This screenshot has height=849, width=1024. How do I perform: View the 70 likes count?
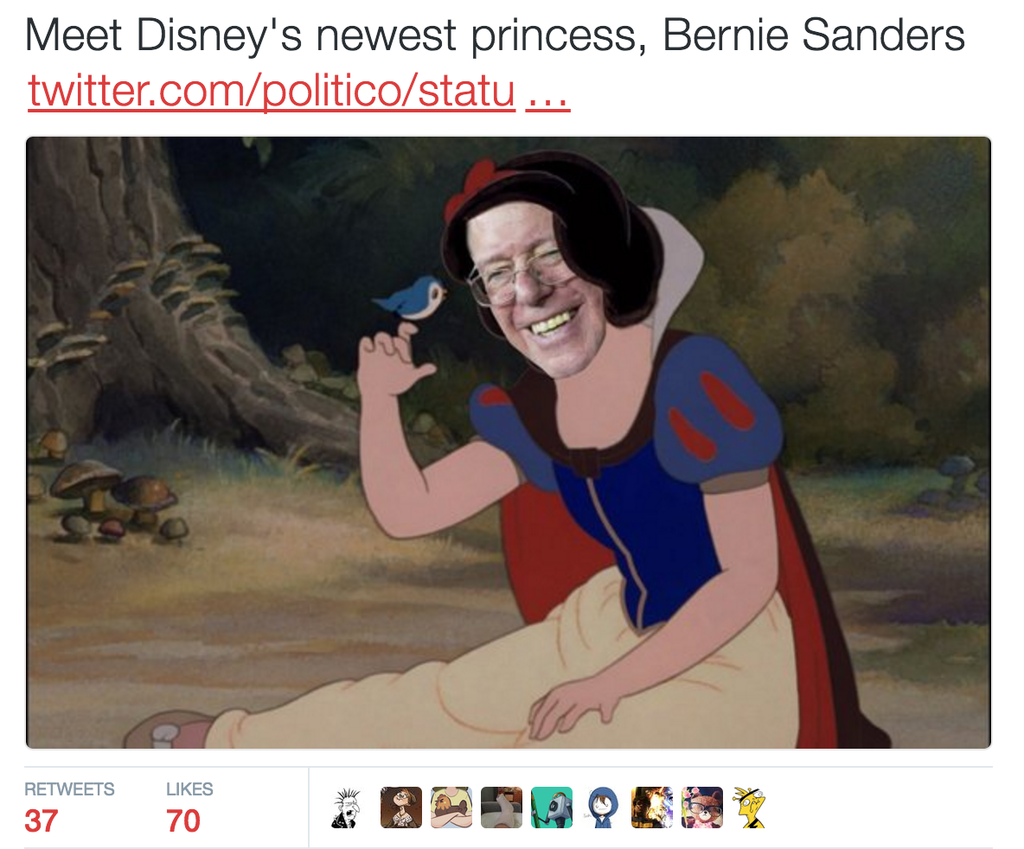pyautogui.click(x=184, y=821)
